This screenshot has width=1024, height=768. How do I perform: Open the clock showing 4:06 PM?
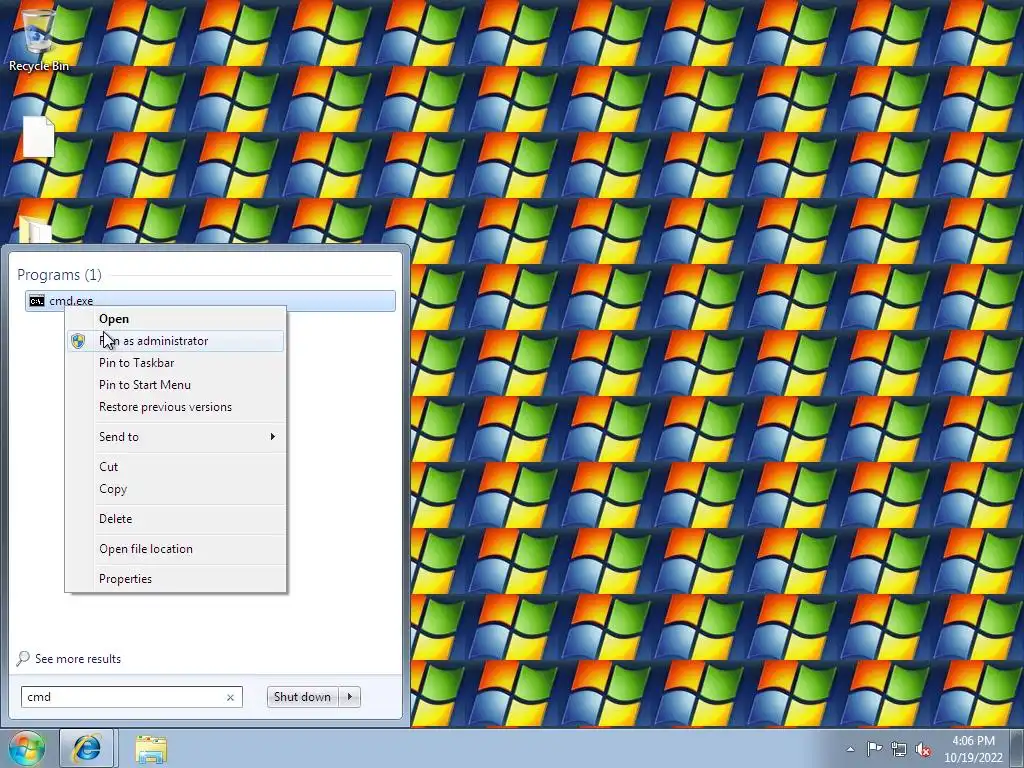[973, 749]
